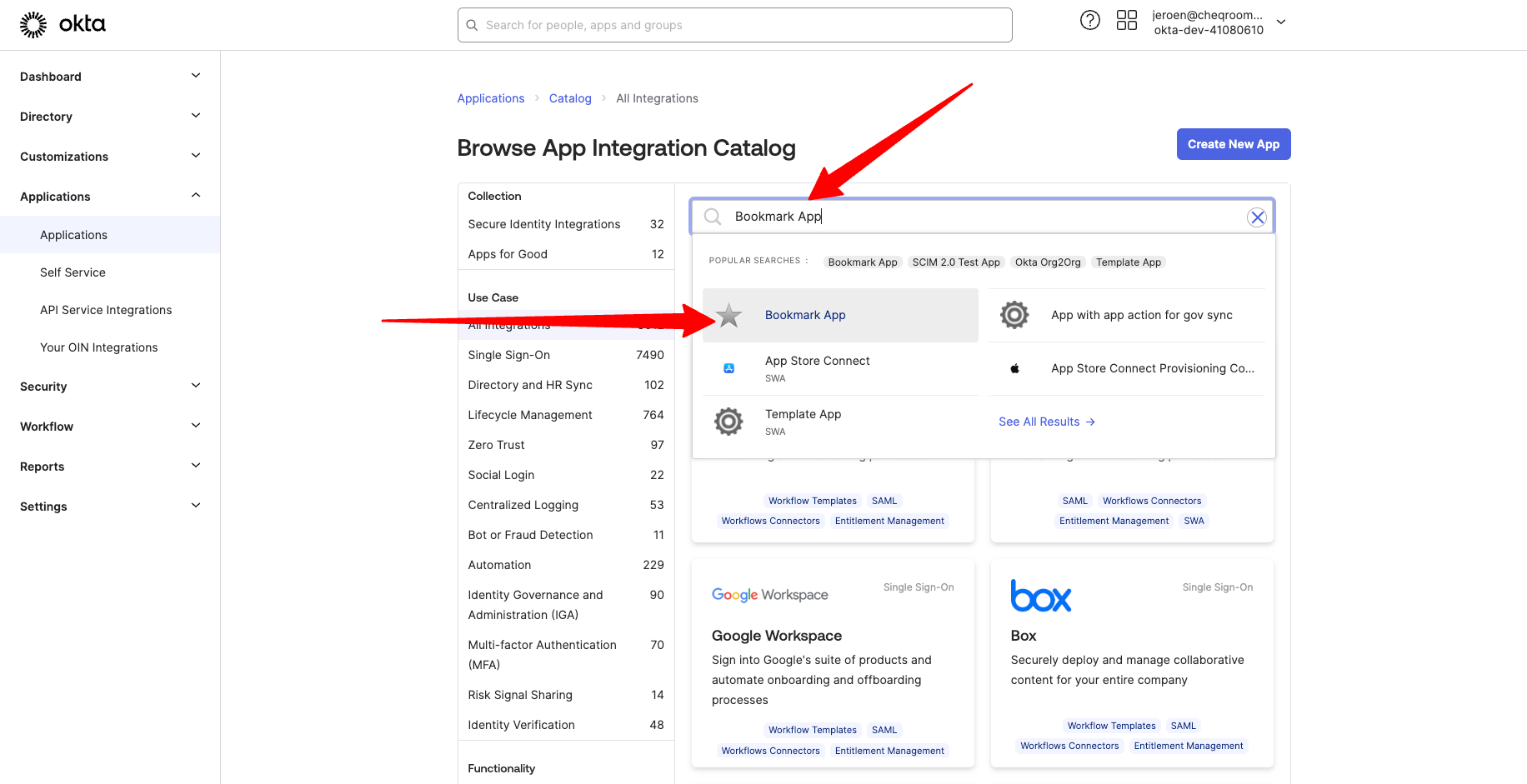Click the top people and apps search field
Image resolution: width=1527 pixels, height=784 pixels.
tap(734, 25)
